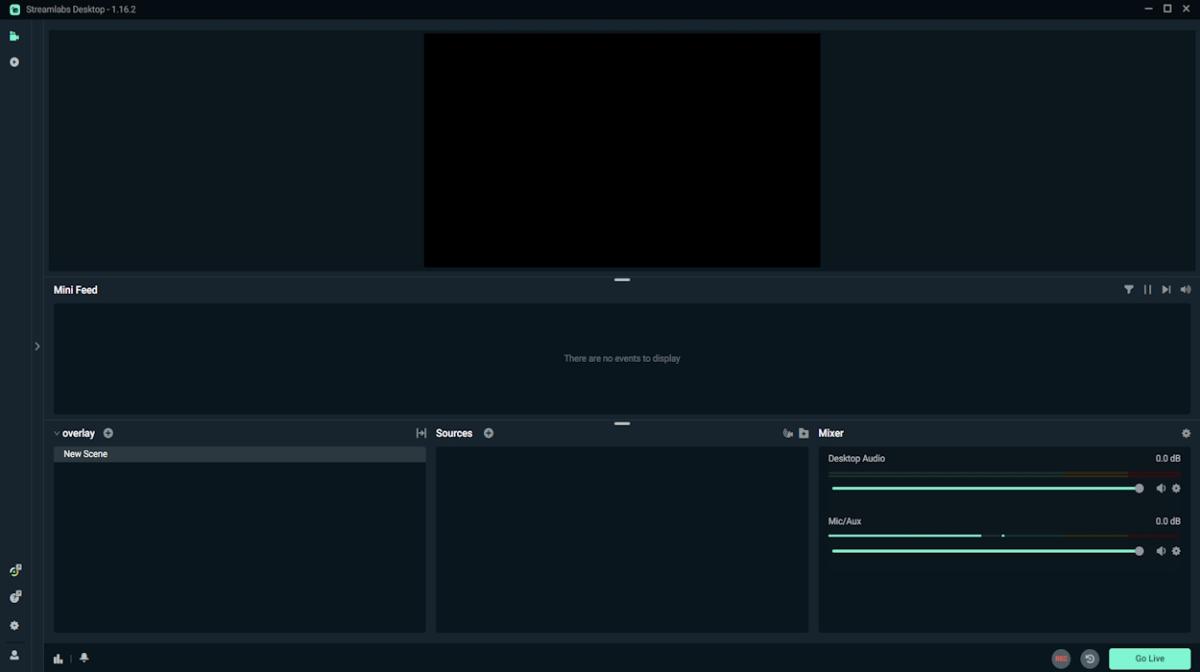Skip to the latest Mini Feed event

1166,289
